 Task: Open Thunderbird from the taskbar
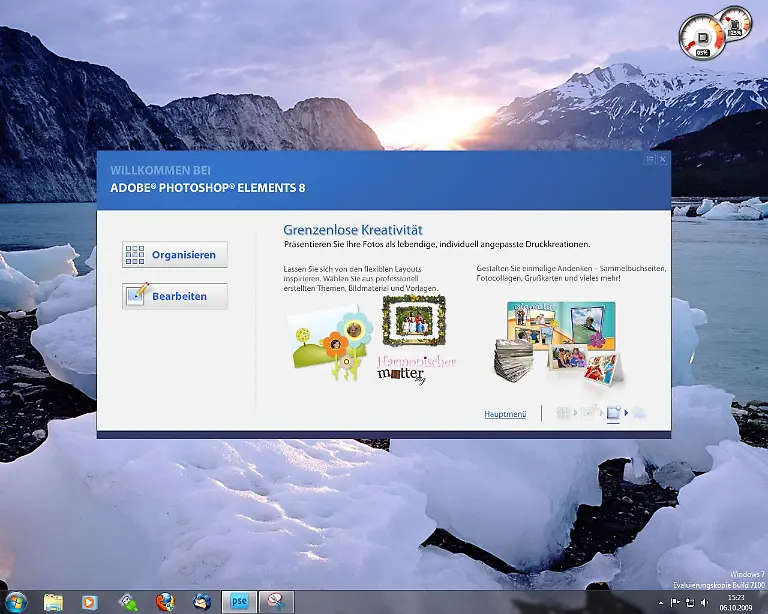[x=202, y=601]
